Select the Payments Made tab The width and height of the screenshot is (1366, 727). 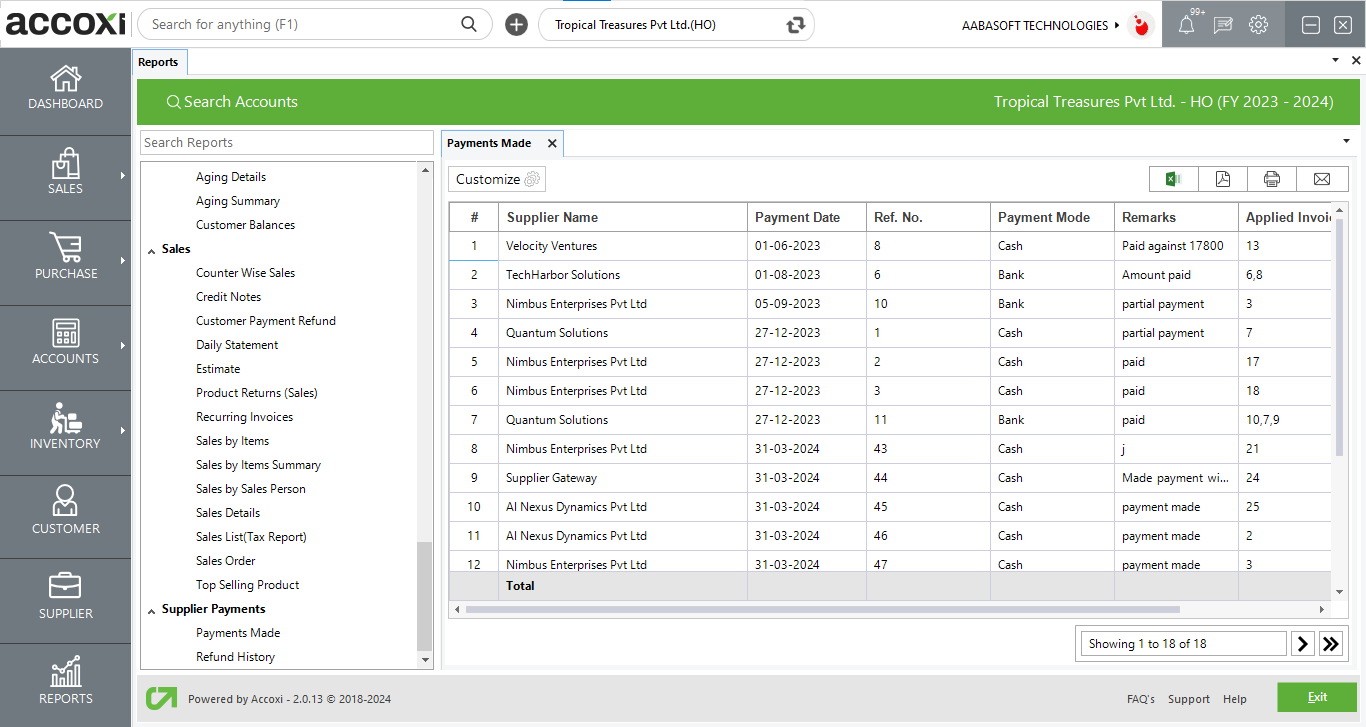[489, 143]
